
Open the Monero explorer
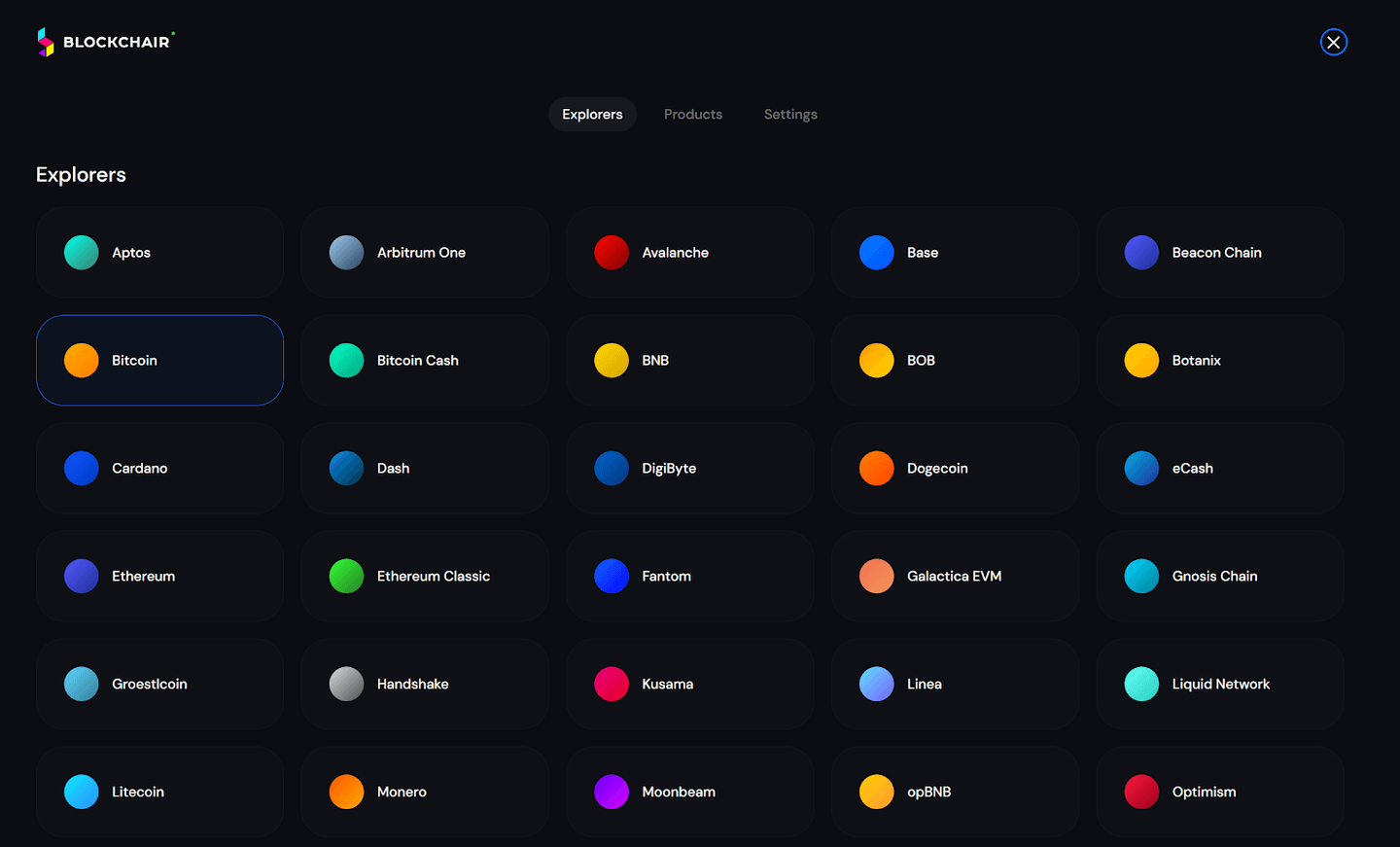coord(425,792)
